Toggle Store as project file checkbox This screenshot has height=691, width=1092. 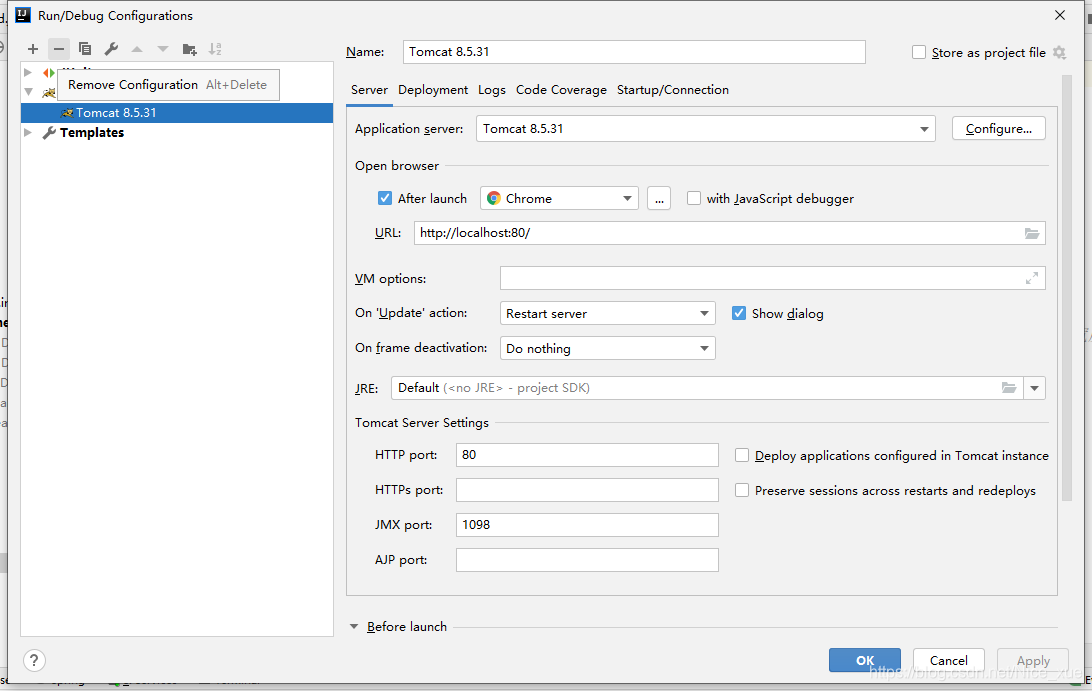tap(919, 52)
